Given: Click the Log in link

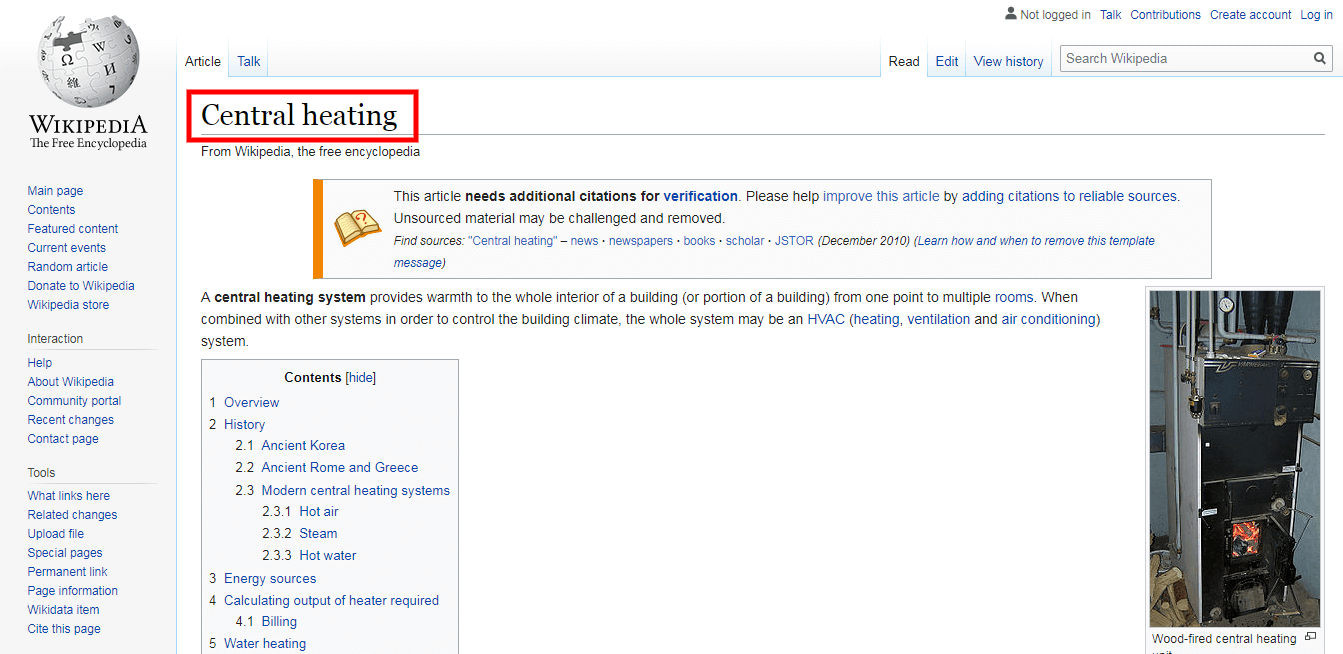Looking at the screenshot, I should (1316, 15).
